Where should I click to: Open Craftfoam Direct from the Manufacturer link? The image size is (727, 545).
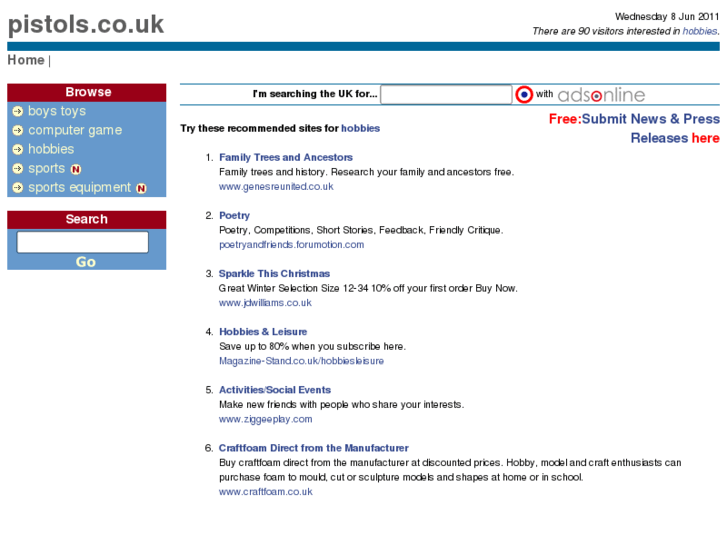click(313, 448)
